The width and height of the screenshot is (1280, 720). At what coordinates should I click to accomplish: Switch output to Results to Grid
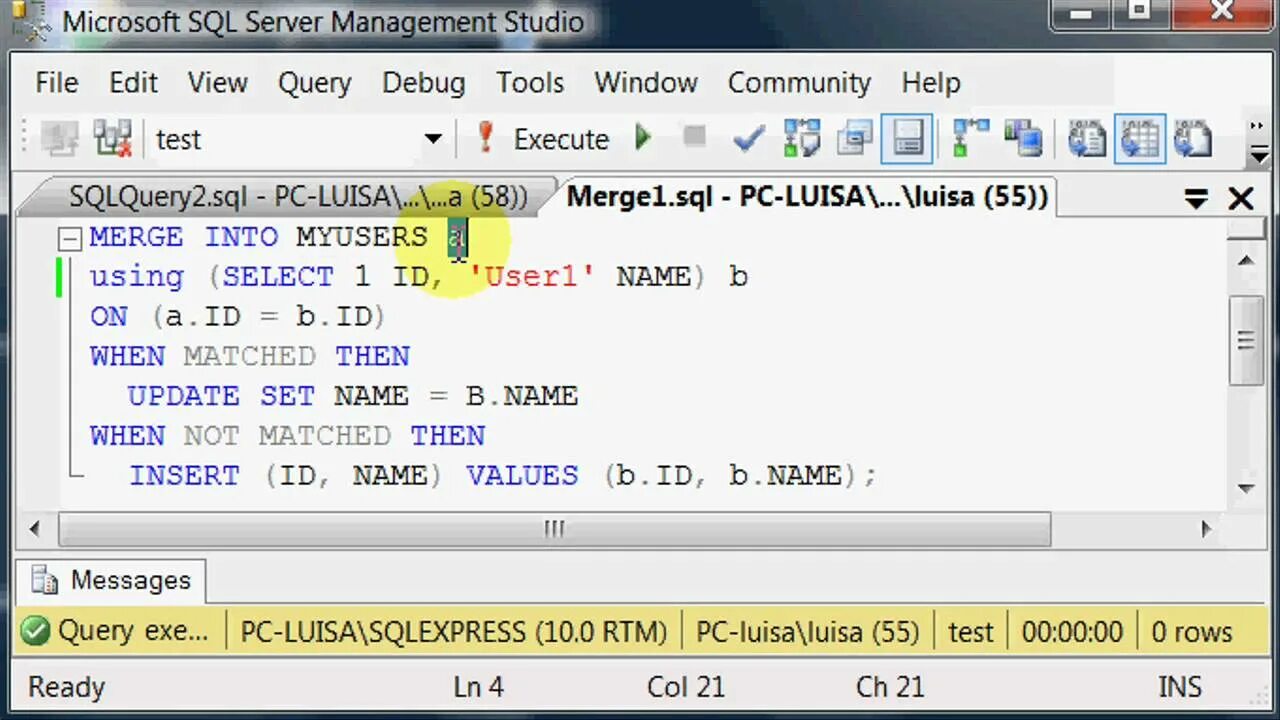tap(1139, 138)
